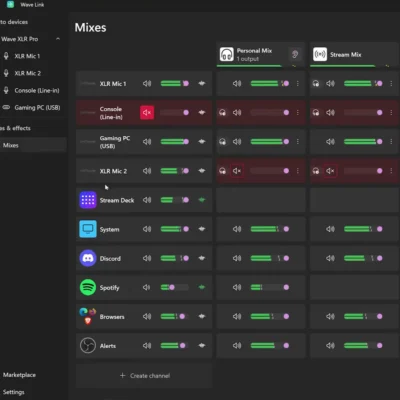The width and height of the screenshot is (400, 400).
Task: Adjust the Spotify channel volume slider
Action: tap(175, 287)
